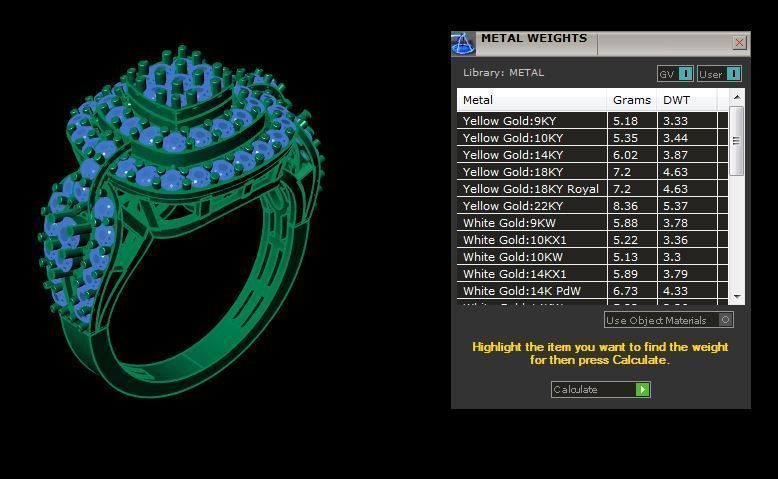Toggle the GV library switch
Viewport: 778px width, 479px height.
pyautogui.click(x=675, y=74)
